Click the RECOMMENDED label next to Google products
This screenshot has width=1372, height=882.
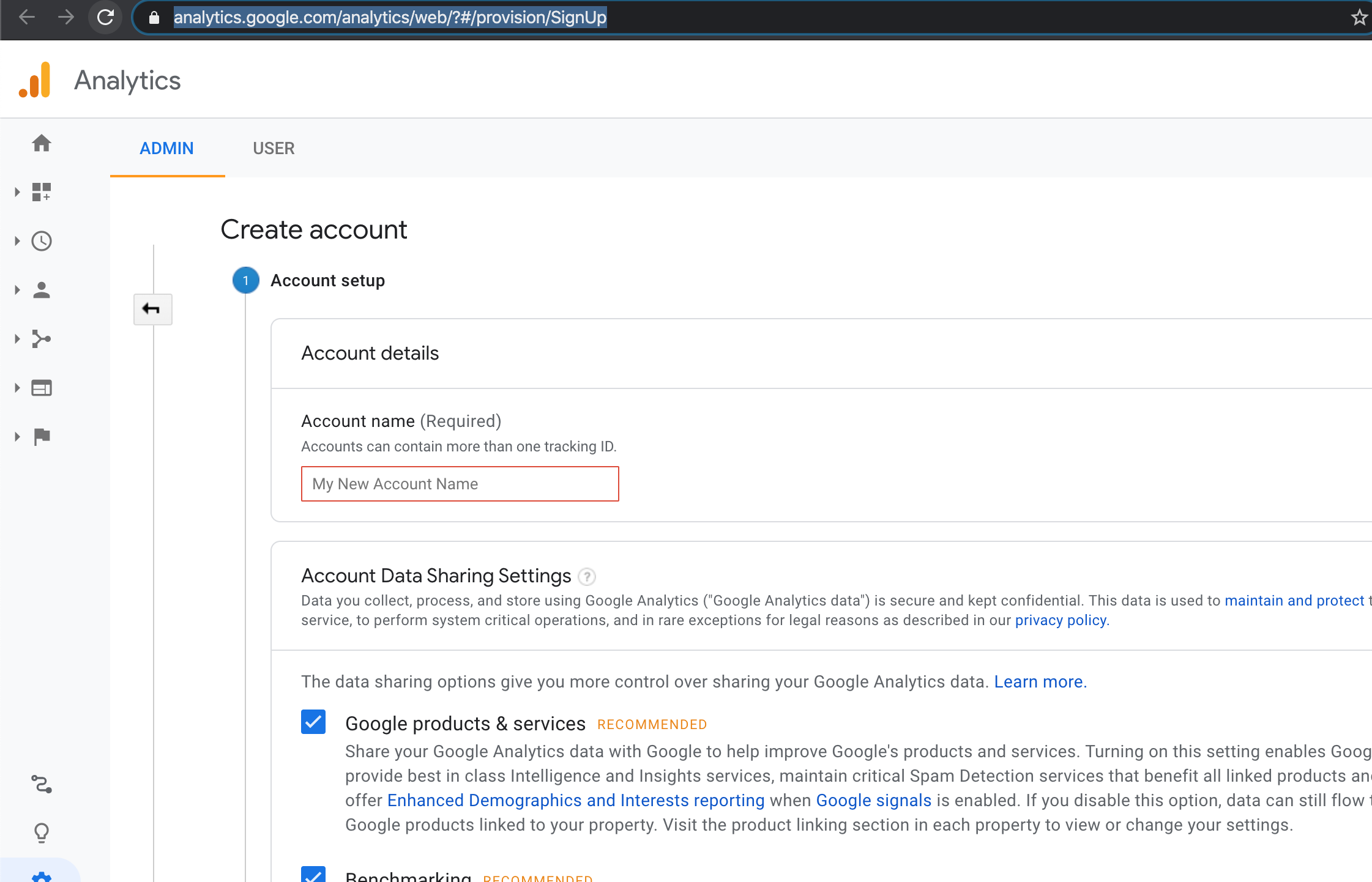coord(652,724)
